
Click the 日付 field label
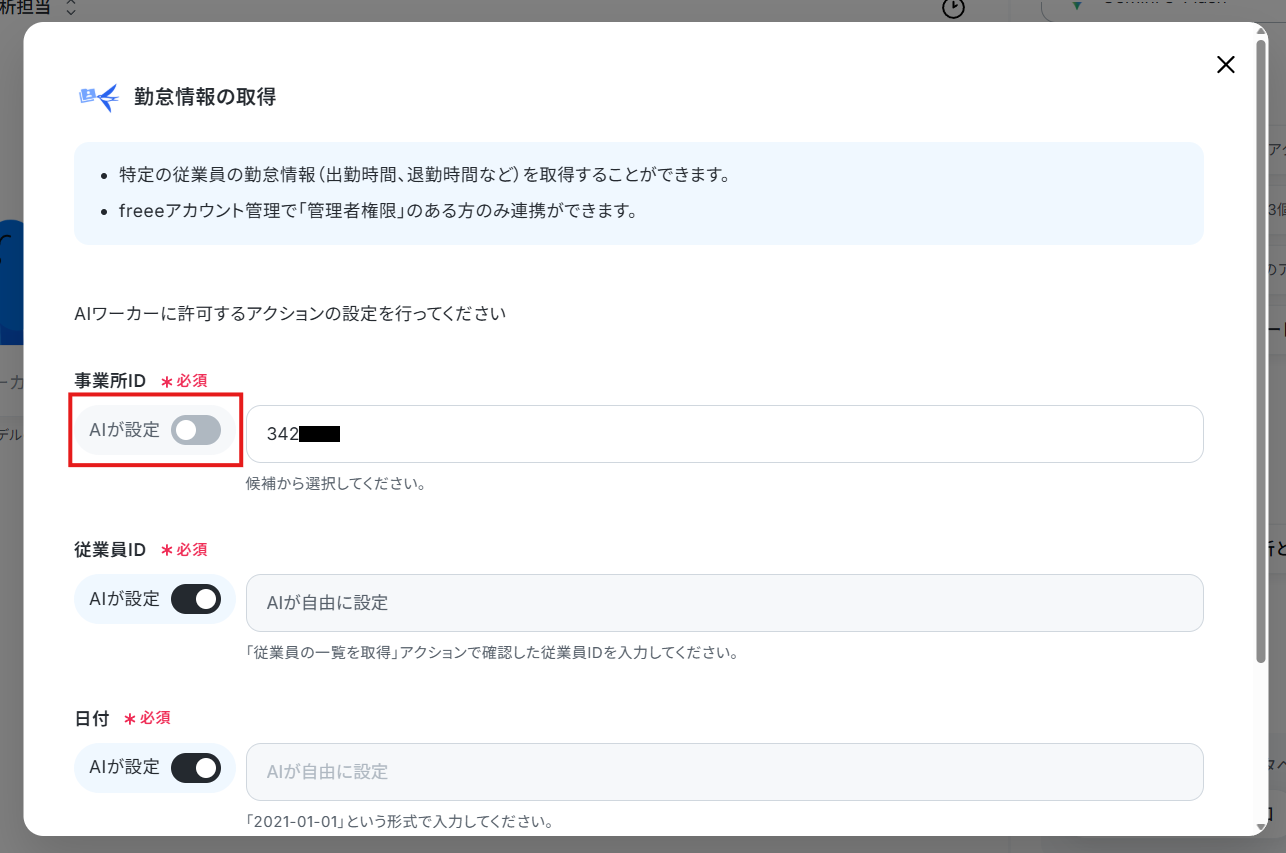coord(92,719)
